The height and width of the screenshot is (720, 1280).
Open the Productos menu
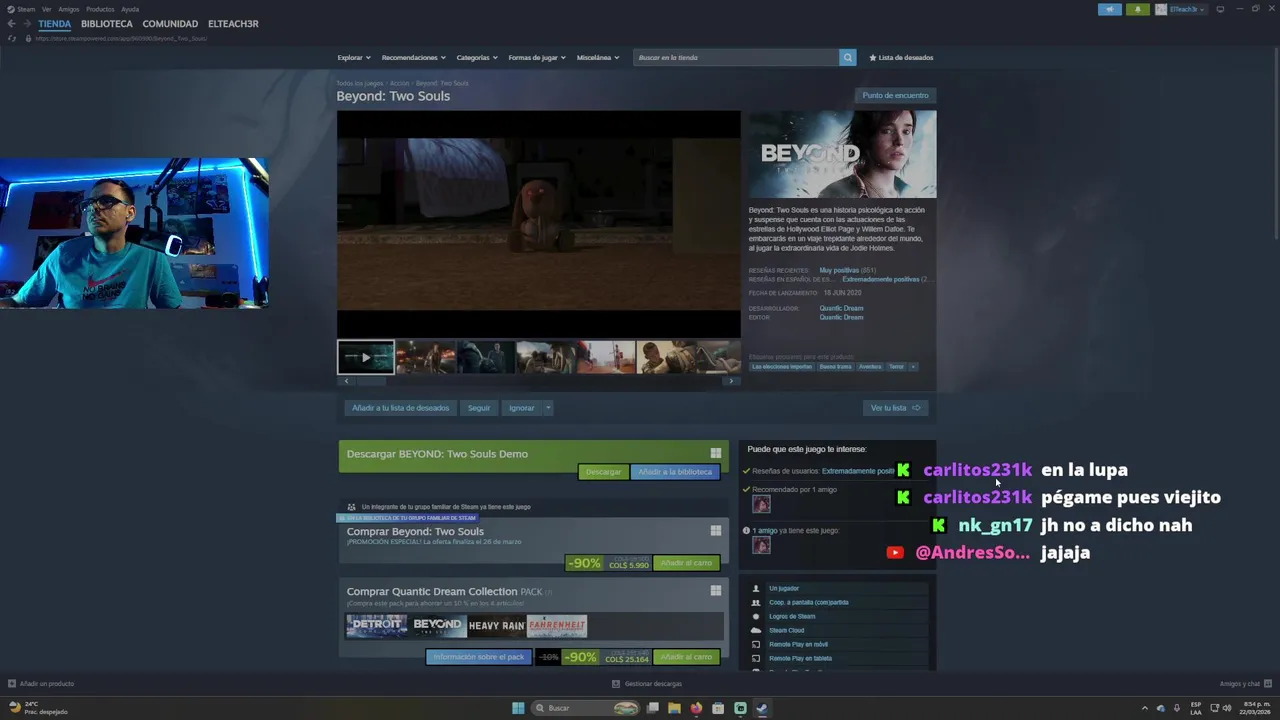pos(100,9)
